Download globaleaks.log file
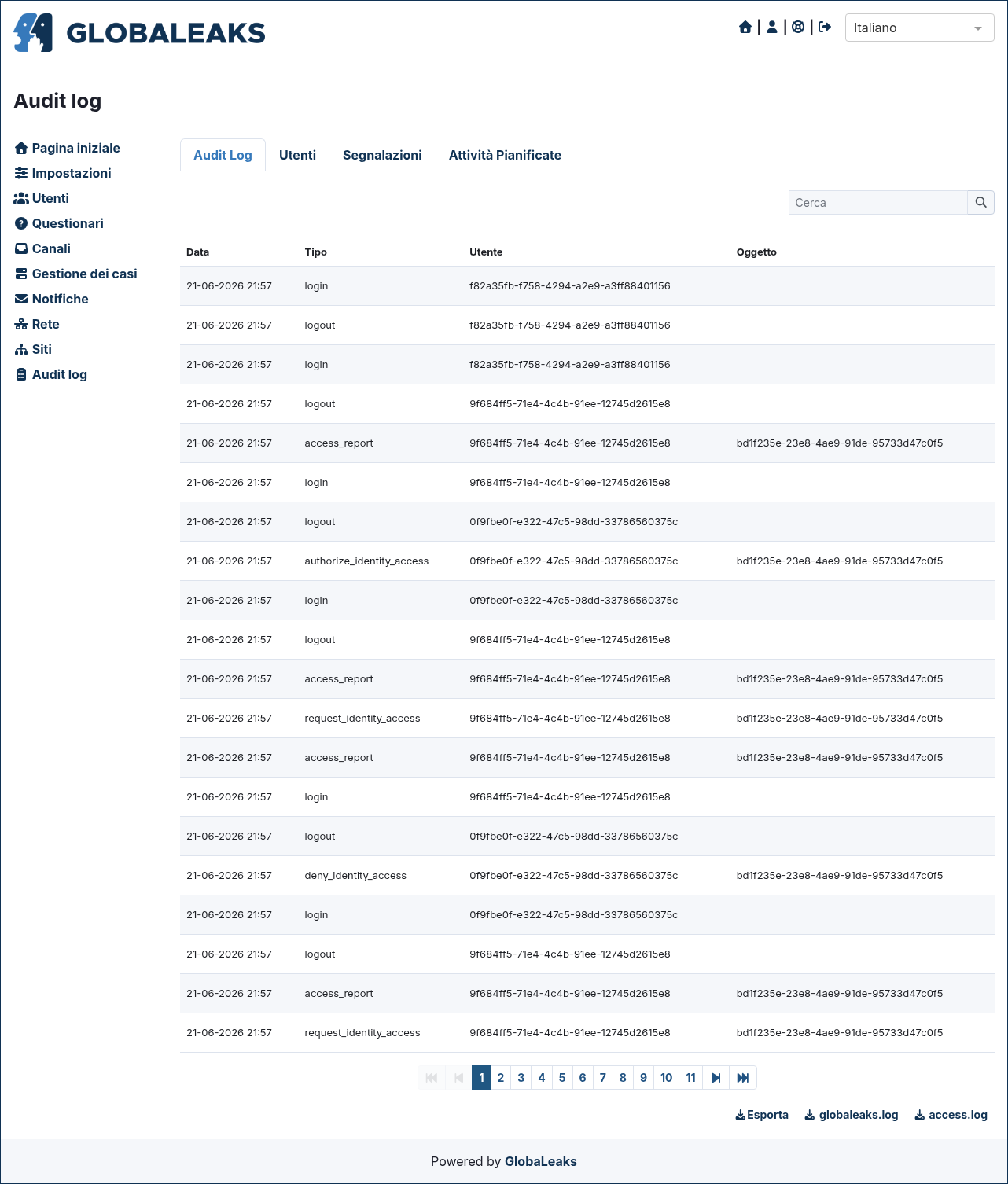Image resolution: width=1008 pixels, height=1184 pixels. (852, 1115)
